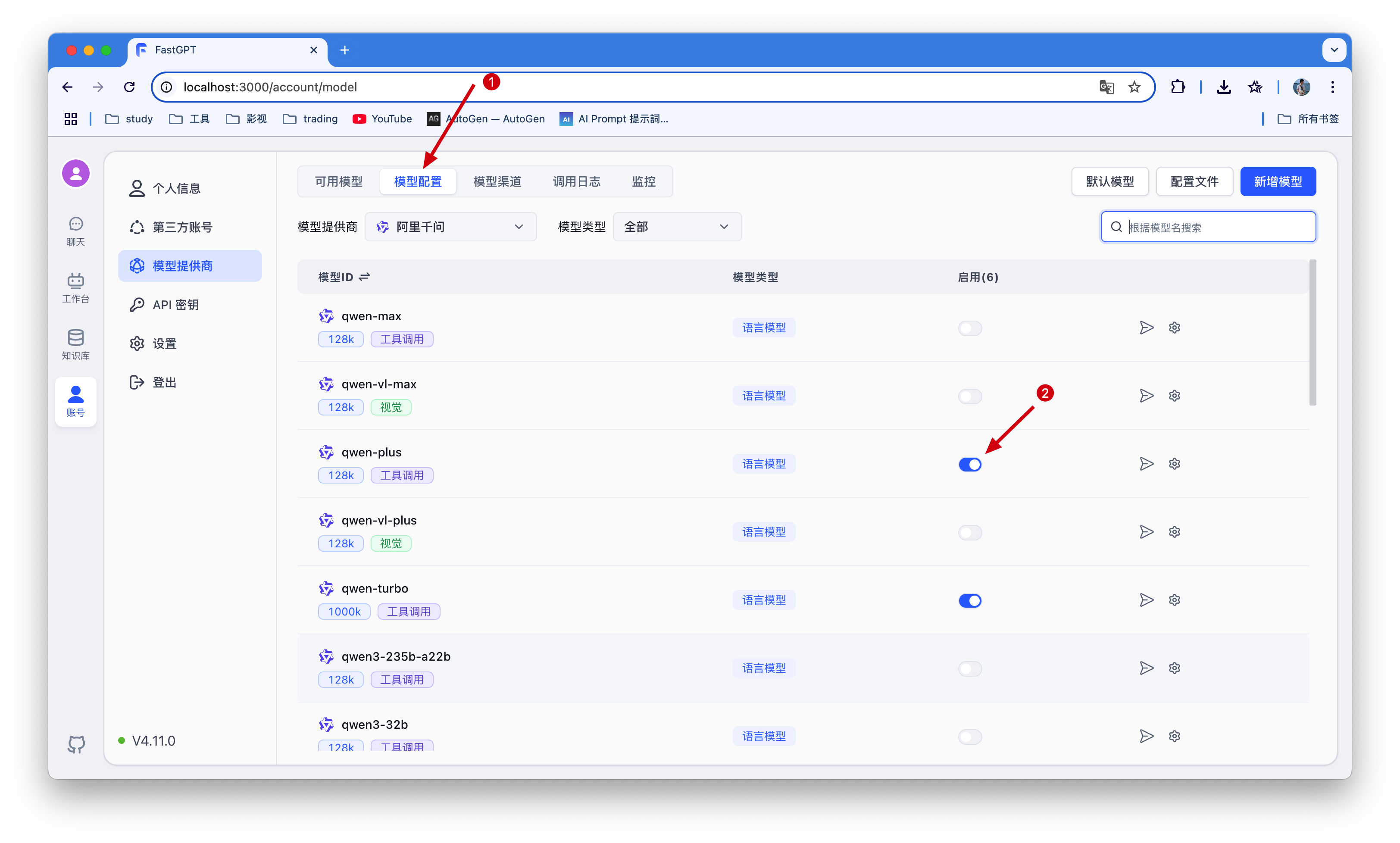Click the 新增模型 button
This screenshot has height=843, width=1400.
pos(1277,181)
